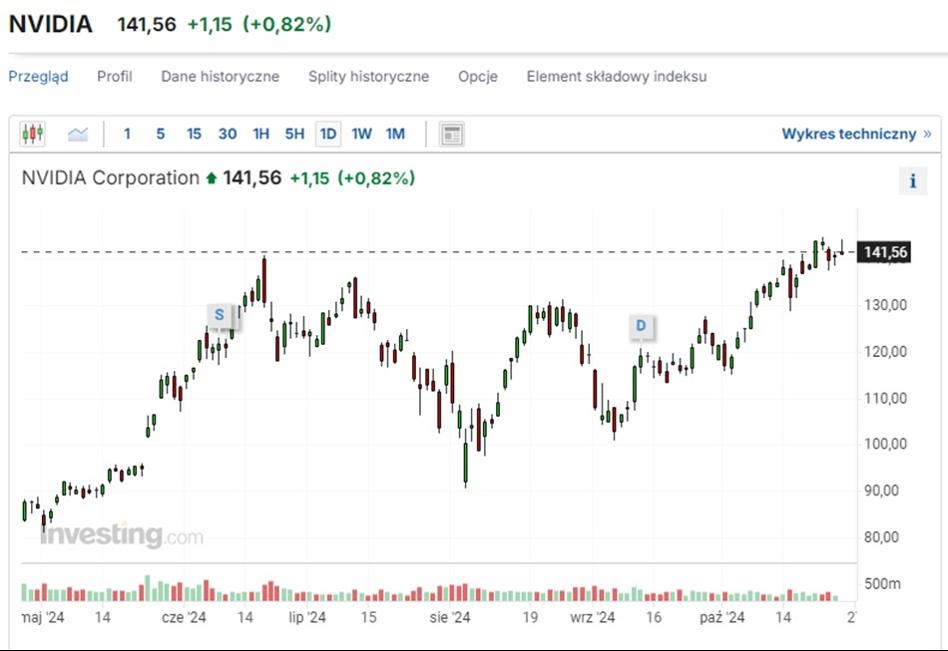Switch to candlestick chart type

pyautogui.click(x=33, y=134)
